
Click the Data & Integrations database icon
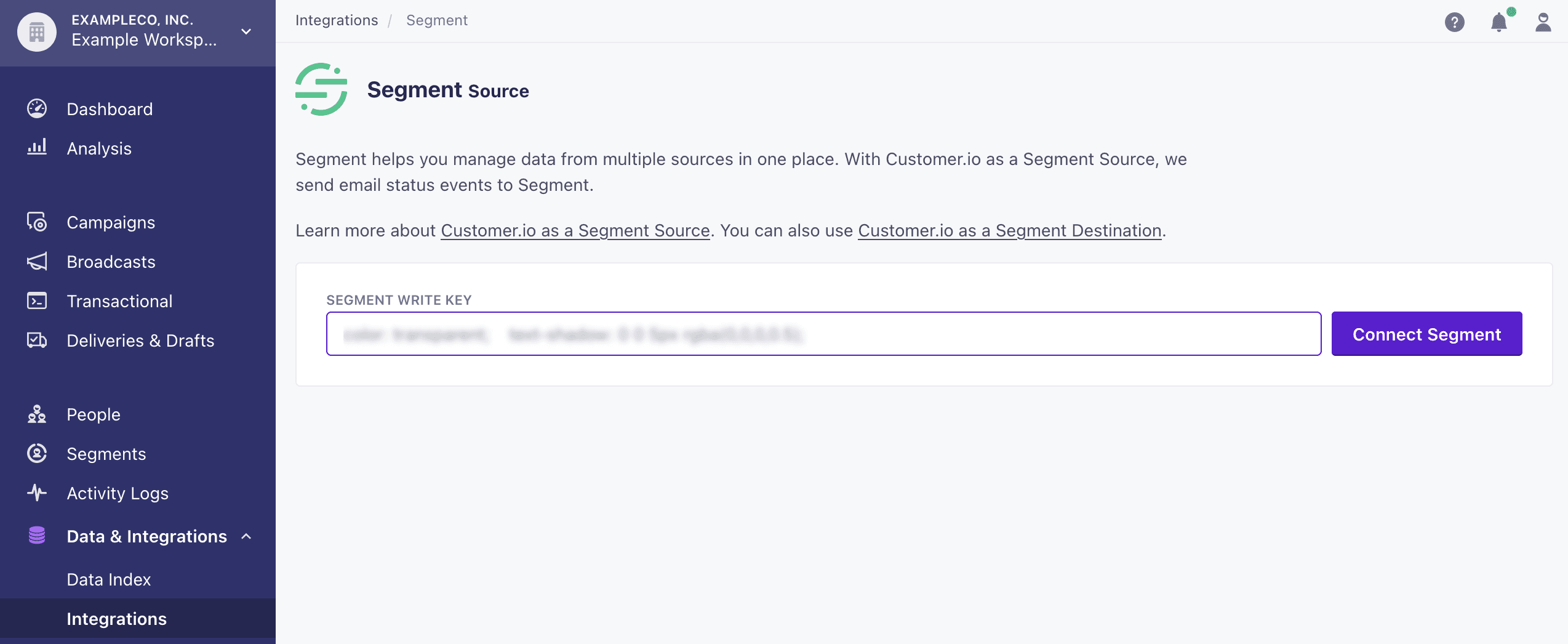(x=37, y=536)
